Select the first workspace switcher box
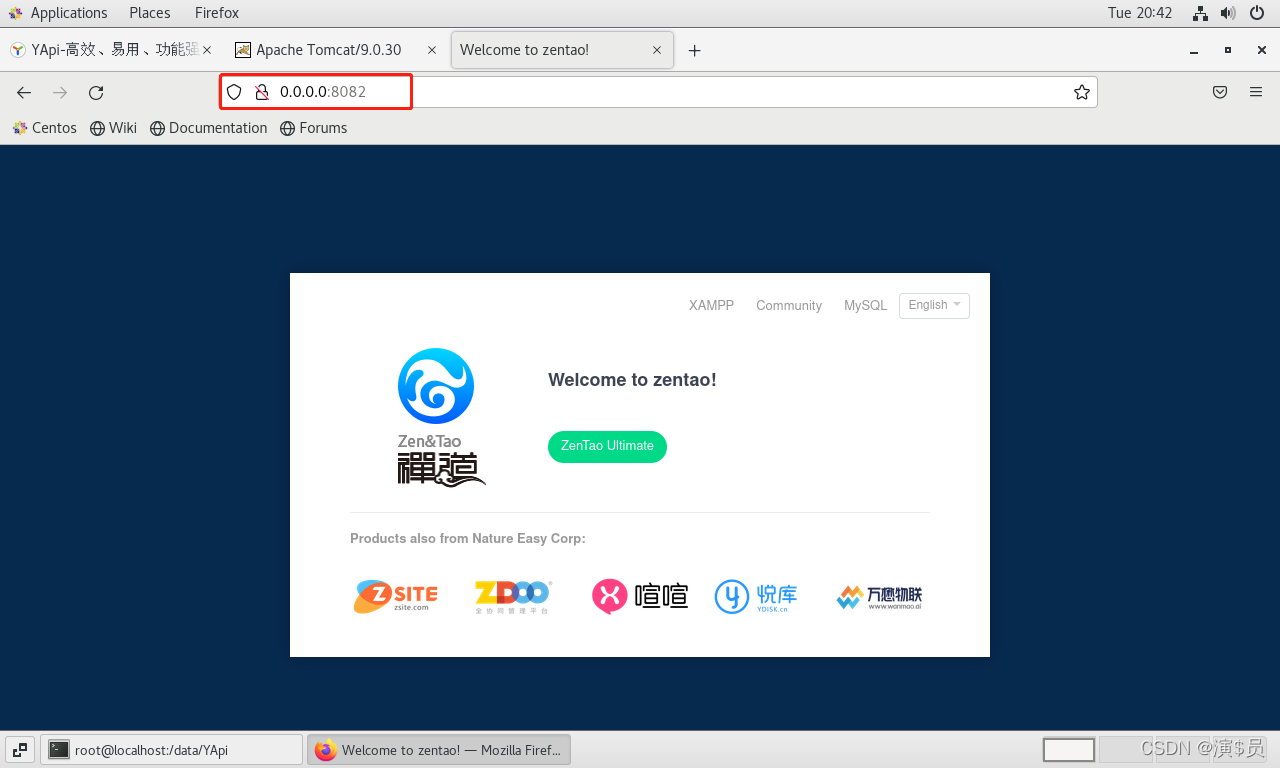Viewport: 1280px width, 768px height. tap(1069, 750)
